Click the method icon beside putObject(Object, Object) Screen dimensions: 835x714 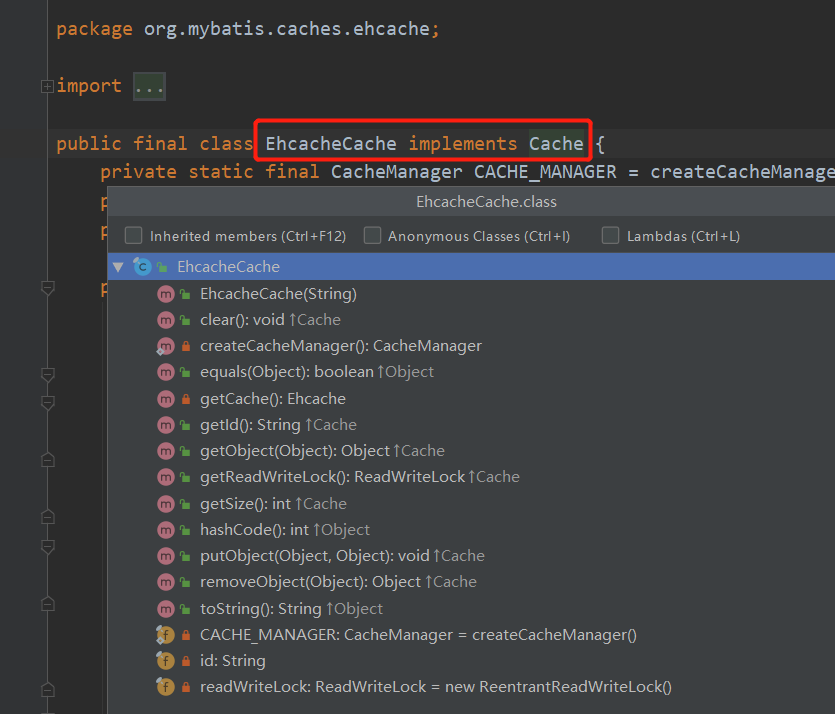pos(166,556)
